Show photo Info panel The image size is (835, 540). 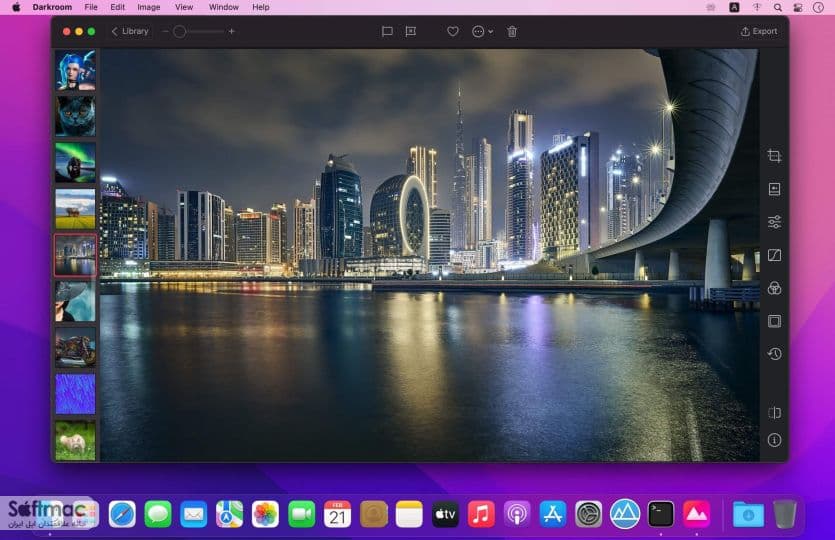point(774,440)
